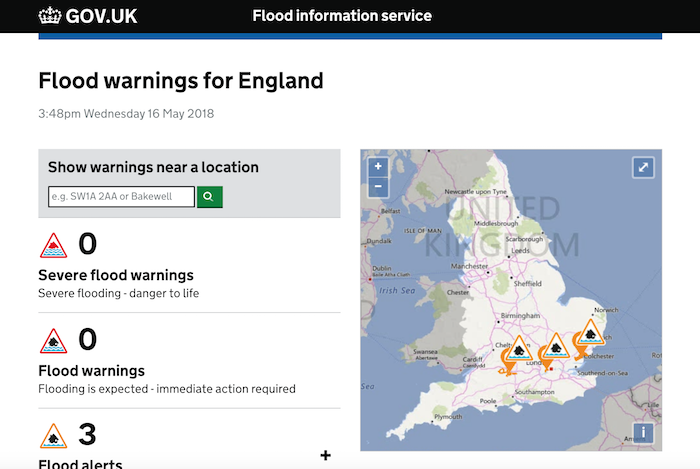Screen dimensions: 700x469
Task: Open the Flood information service header link
Action: click(x=342, y=16)
